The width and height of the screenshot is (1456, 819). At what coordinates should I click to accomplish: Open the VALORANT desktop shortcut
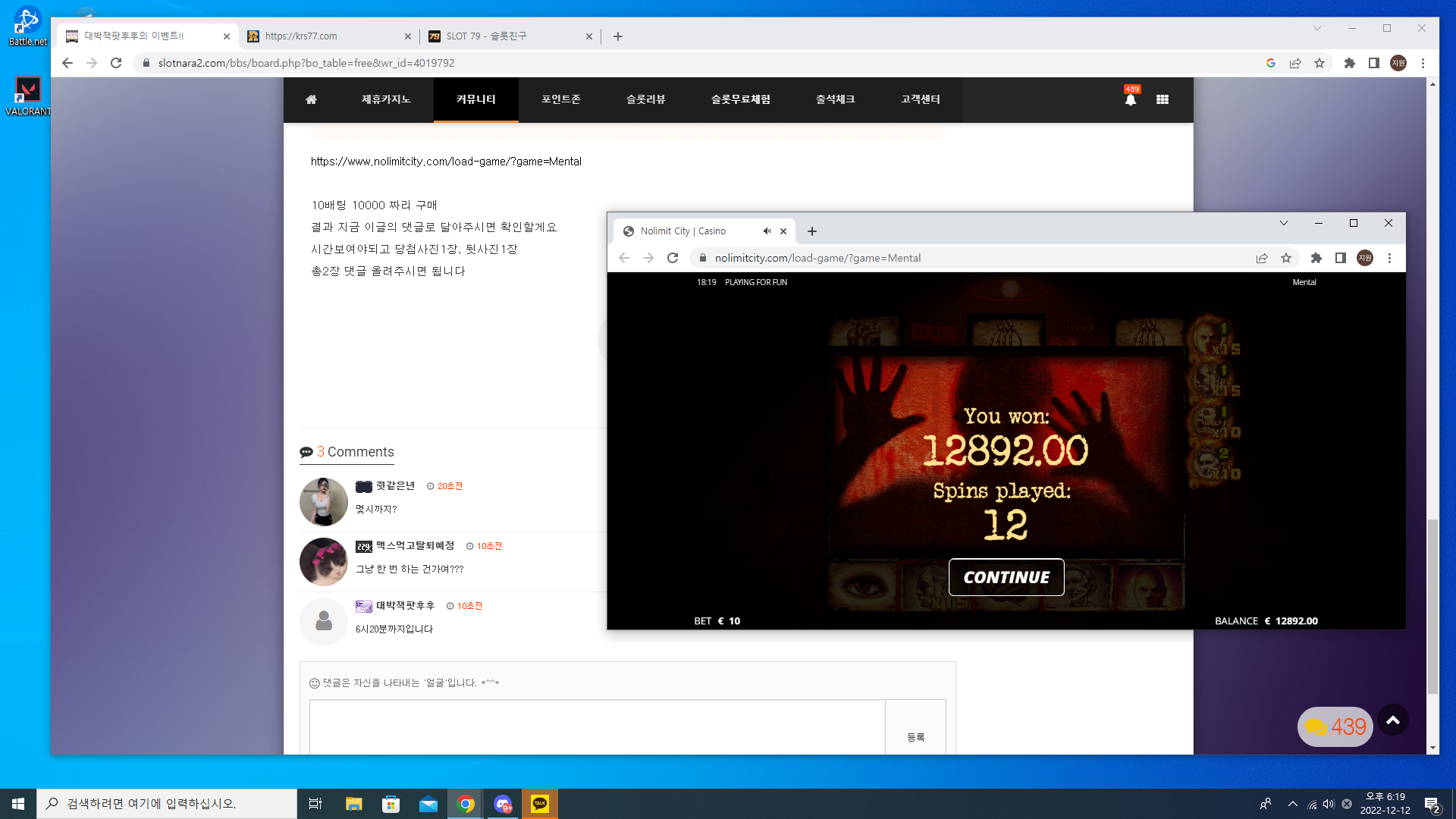pyautogui.click(x=27, y=96)
